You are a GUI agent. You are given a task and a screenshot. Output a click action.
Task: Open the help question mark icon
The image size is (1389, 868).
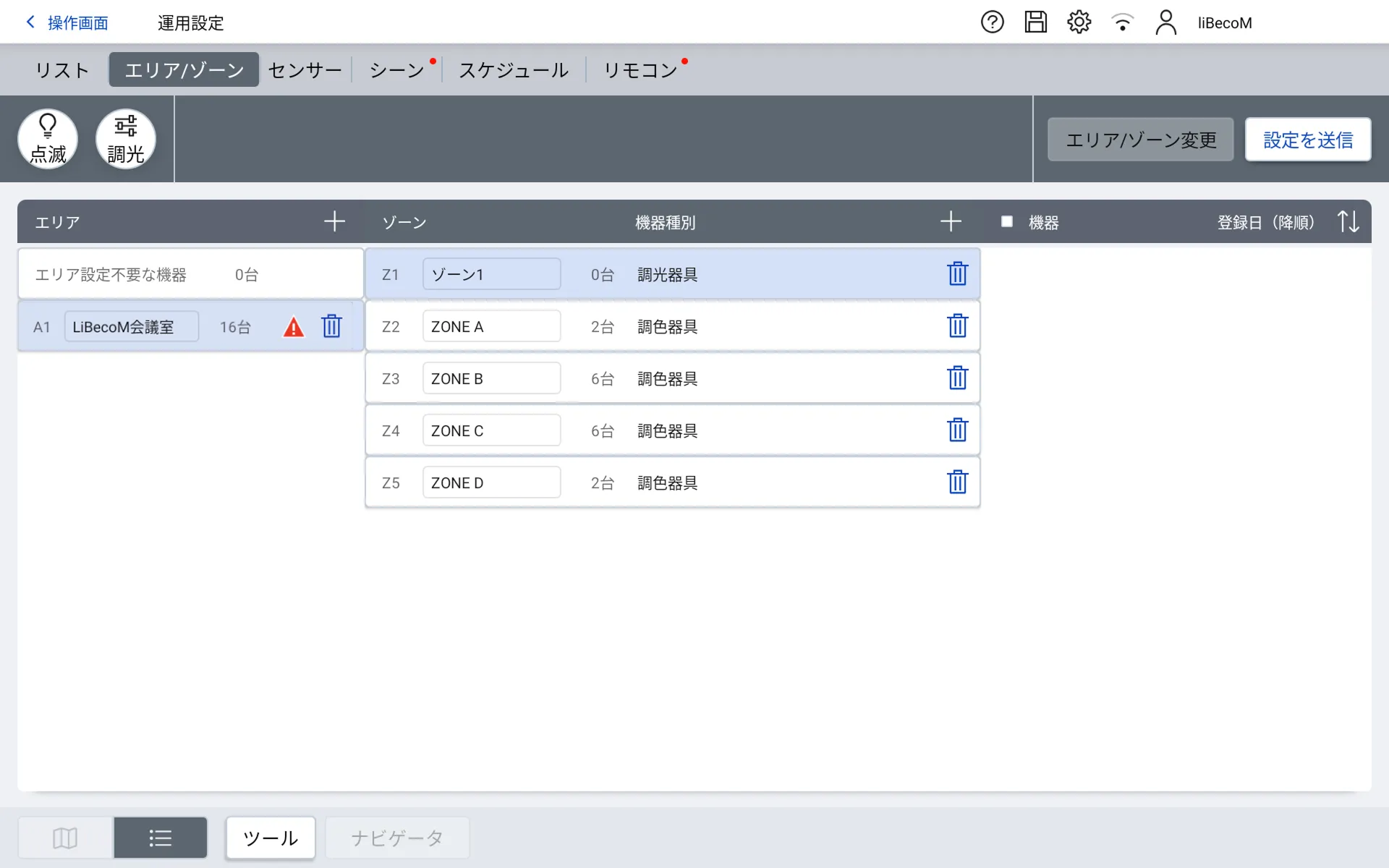click(x=992, y=22)
